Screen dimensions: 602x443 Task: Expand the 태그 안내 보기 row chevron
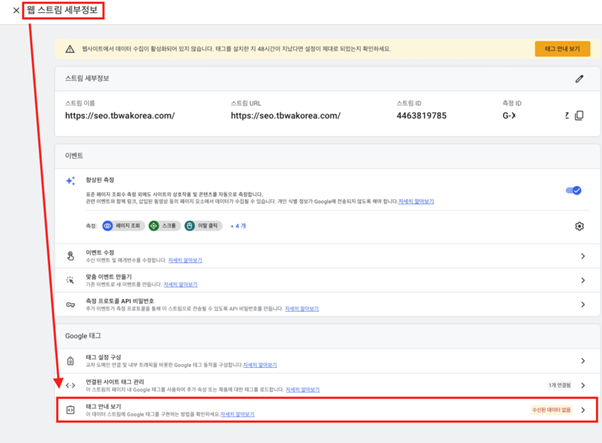[x=583, y=410]
